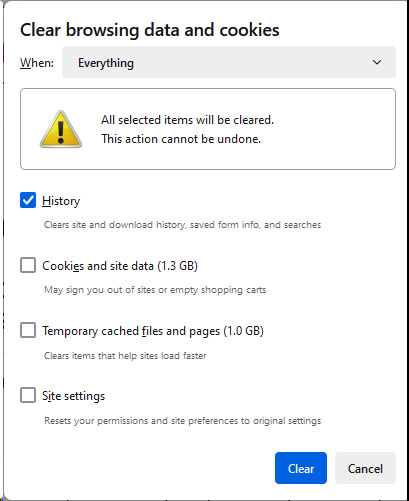
Task: Enable the Cookies and site data checkbox
Action: pyautogui.click(x=28, y=265)
